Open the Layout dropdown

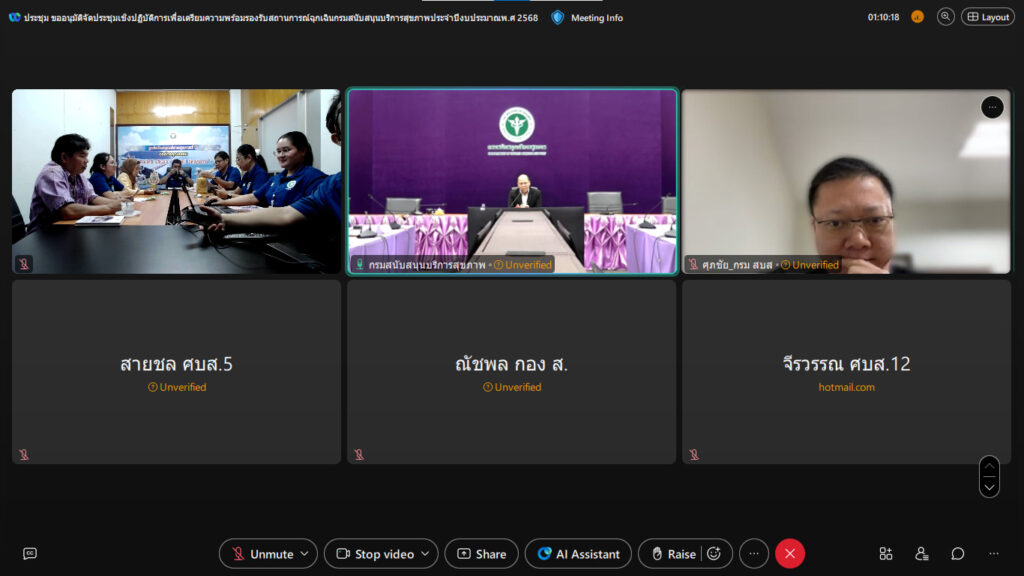[x=987, y=17]
